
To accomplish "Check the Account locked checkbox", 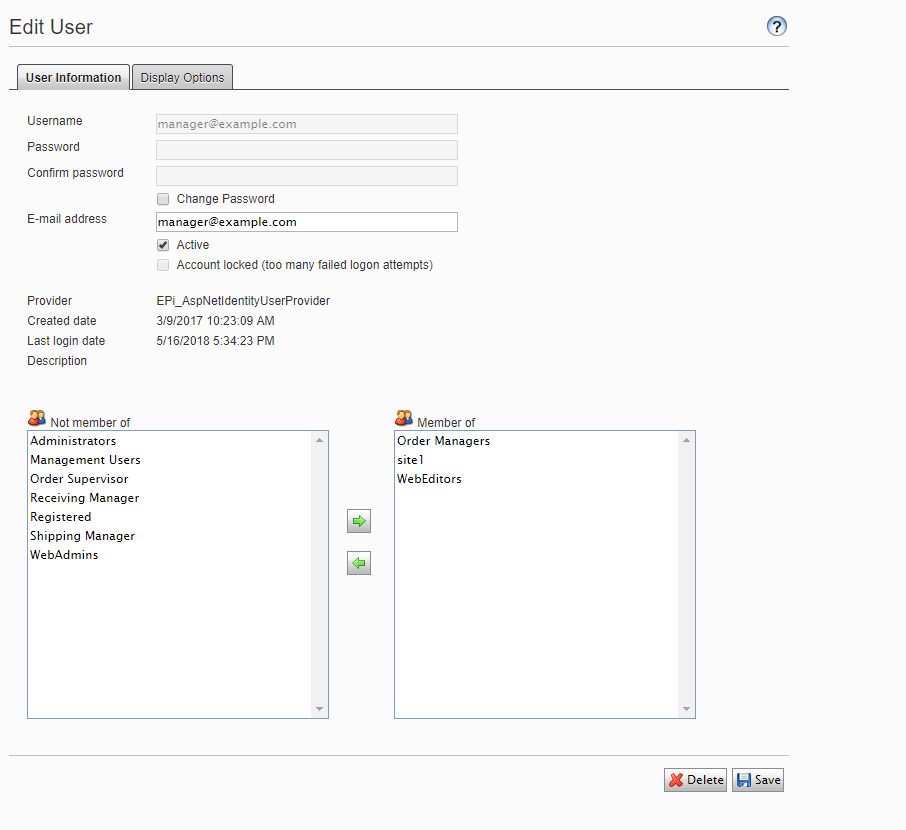I will (x=162, y=264).
